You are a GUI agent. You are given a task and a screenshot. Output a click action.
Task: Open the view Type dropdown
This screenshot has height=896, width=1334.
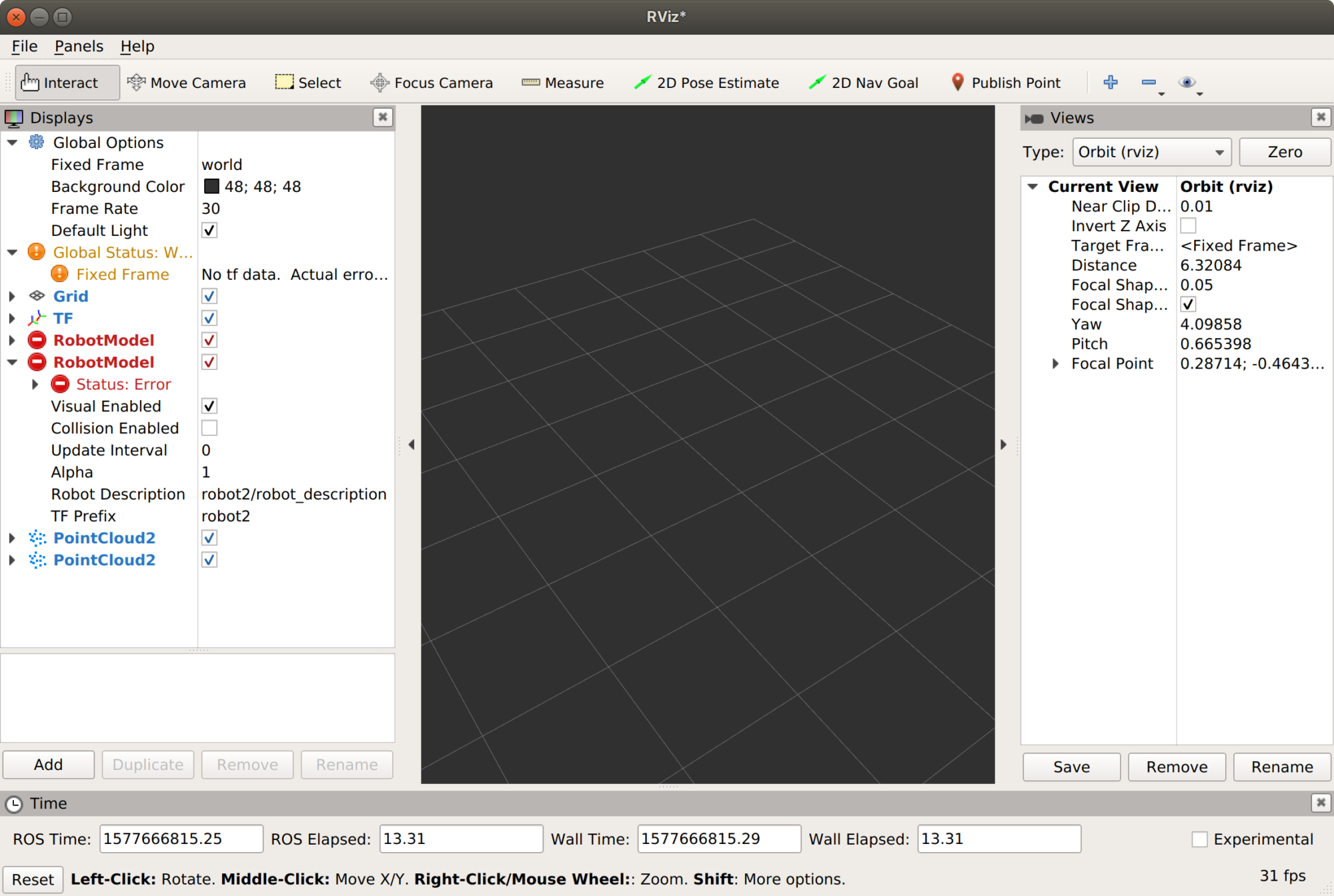point(1151,152)
